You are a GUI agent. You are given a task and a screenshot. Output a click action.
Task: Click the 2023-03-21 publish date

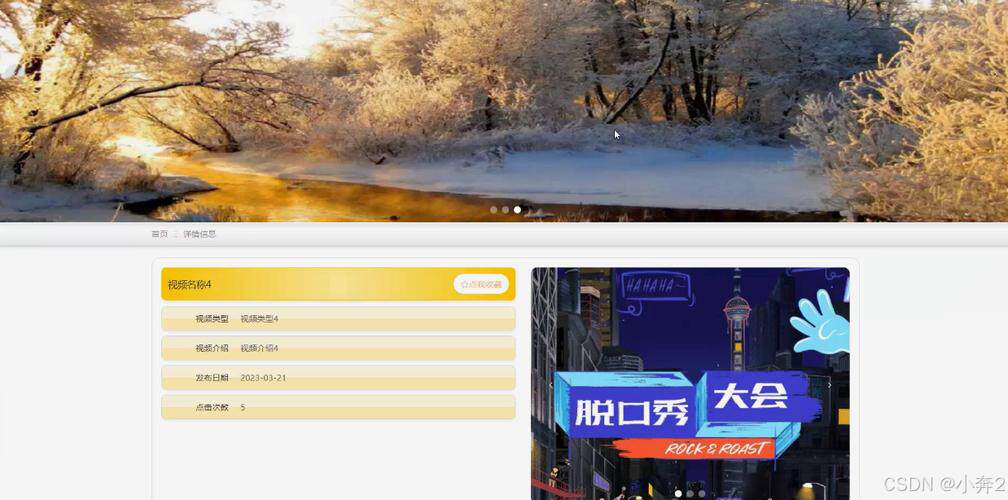(264, 378)
